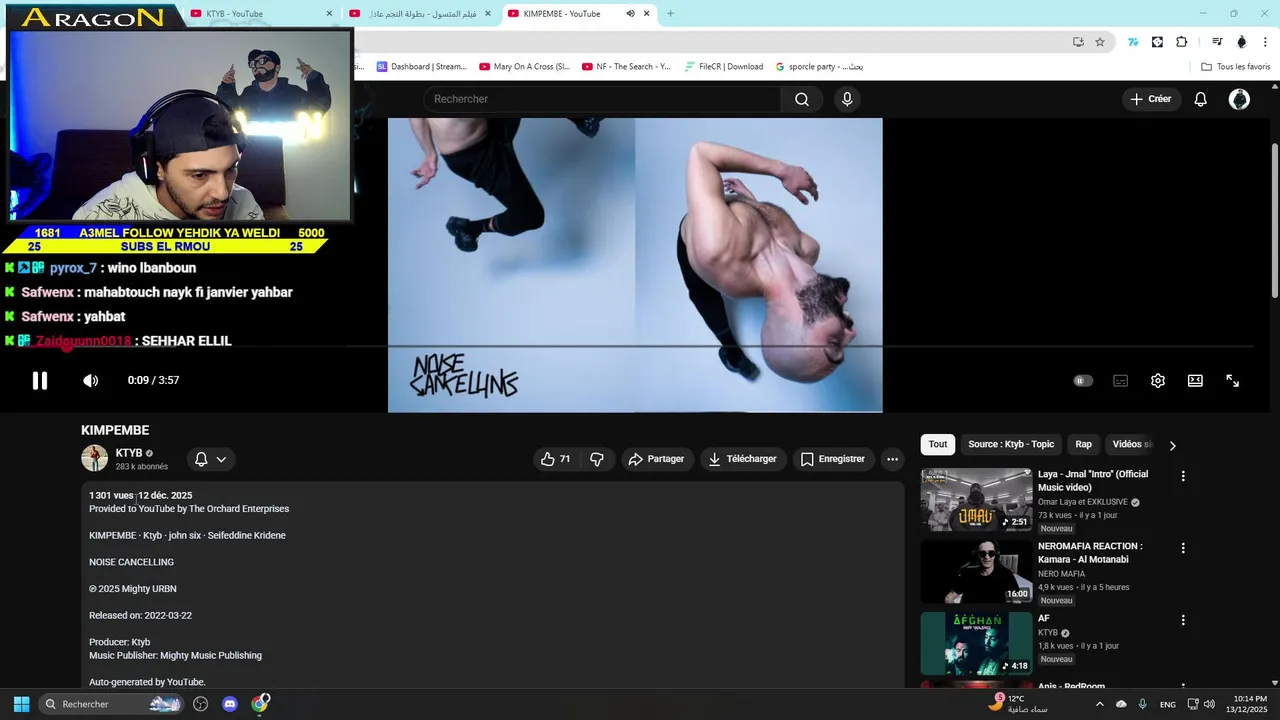Open the taskbar weather widget
This screenshot has width=1280, height=720.
[1018, 704]
